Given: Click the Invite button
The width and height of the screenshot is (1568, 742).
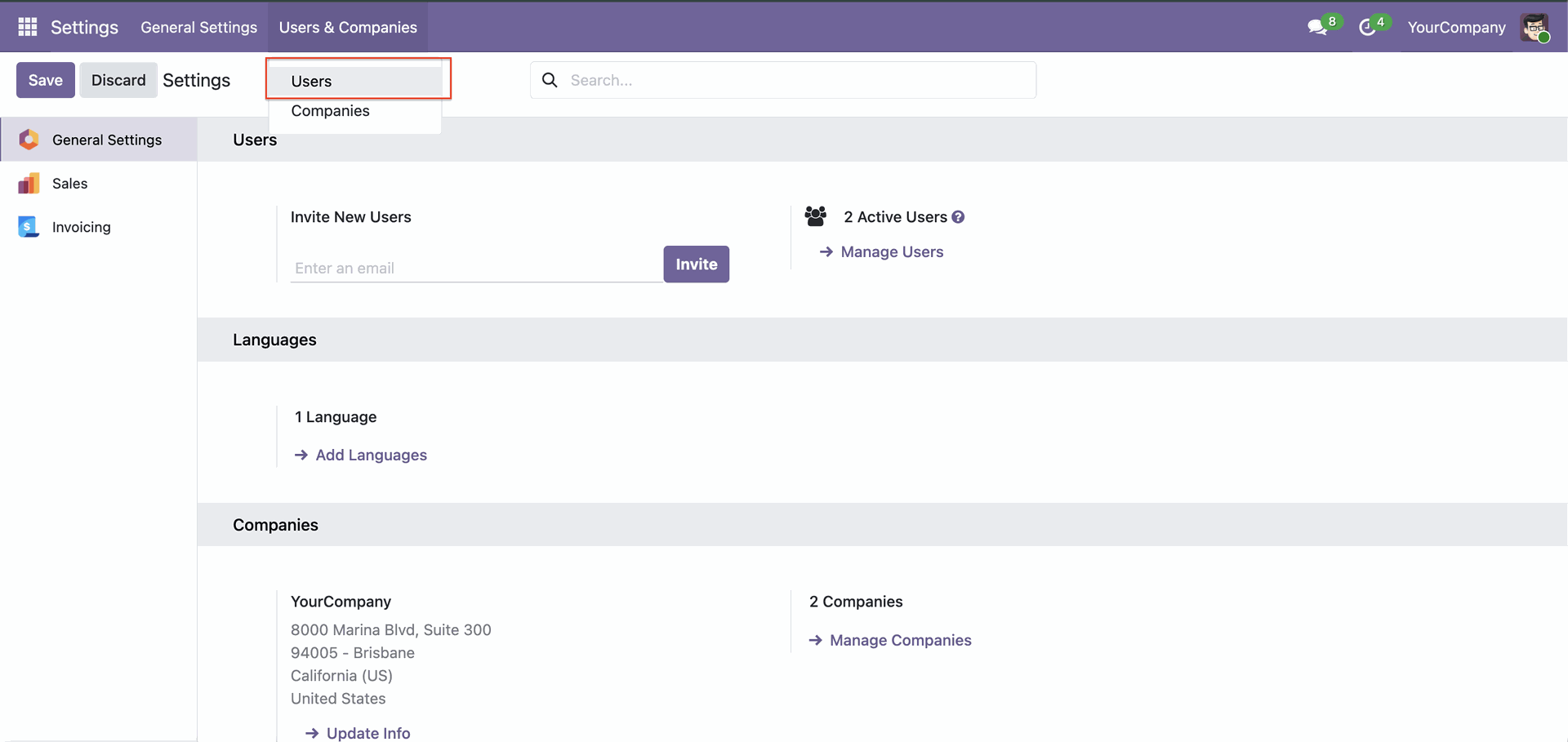Looking at the screenshot, I should pyautogui.click(x=696, y=264).
